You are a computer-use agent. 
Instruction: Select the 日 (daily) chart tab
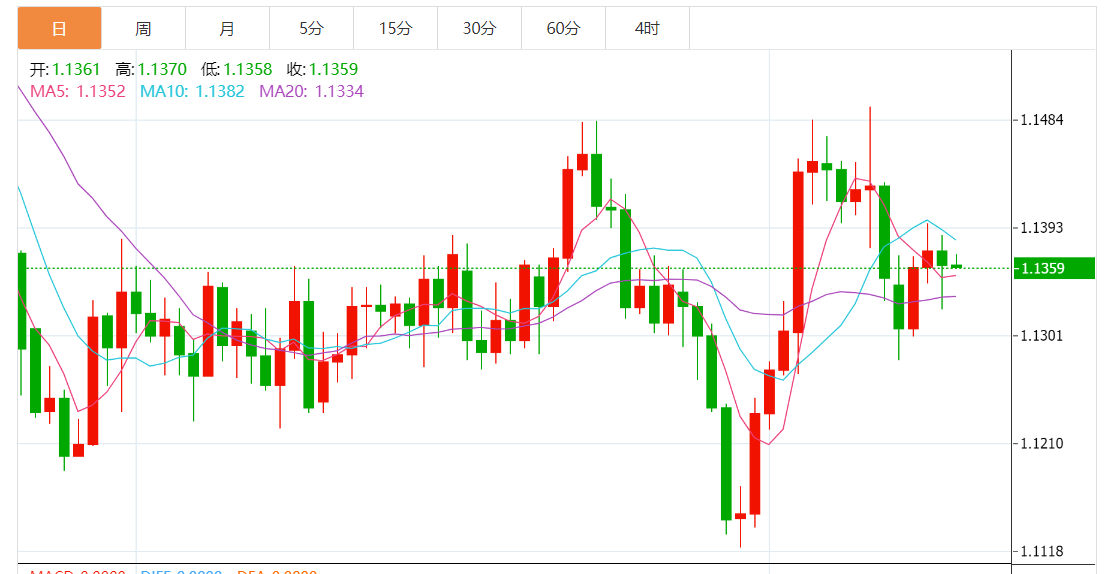[59, 29]
